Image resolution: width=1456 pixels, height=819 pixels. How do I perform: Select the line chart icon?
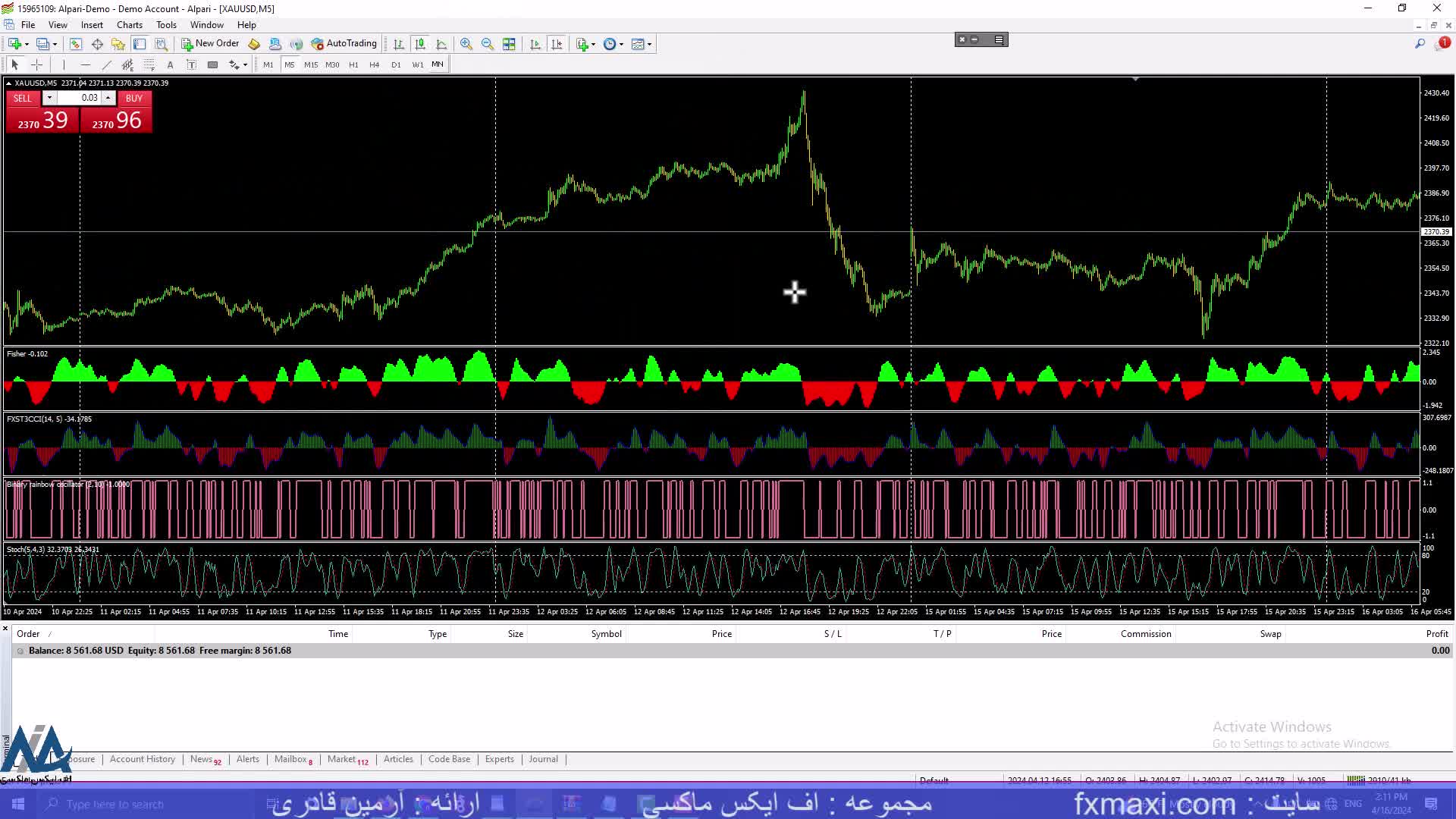tap(441, 44)
